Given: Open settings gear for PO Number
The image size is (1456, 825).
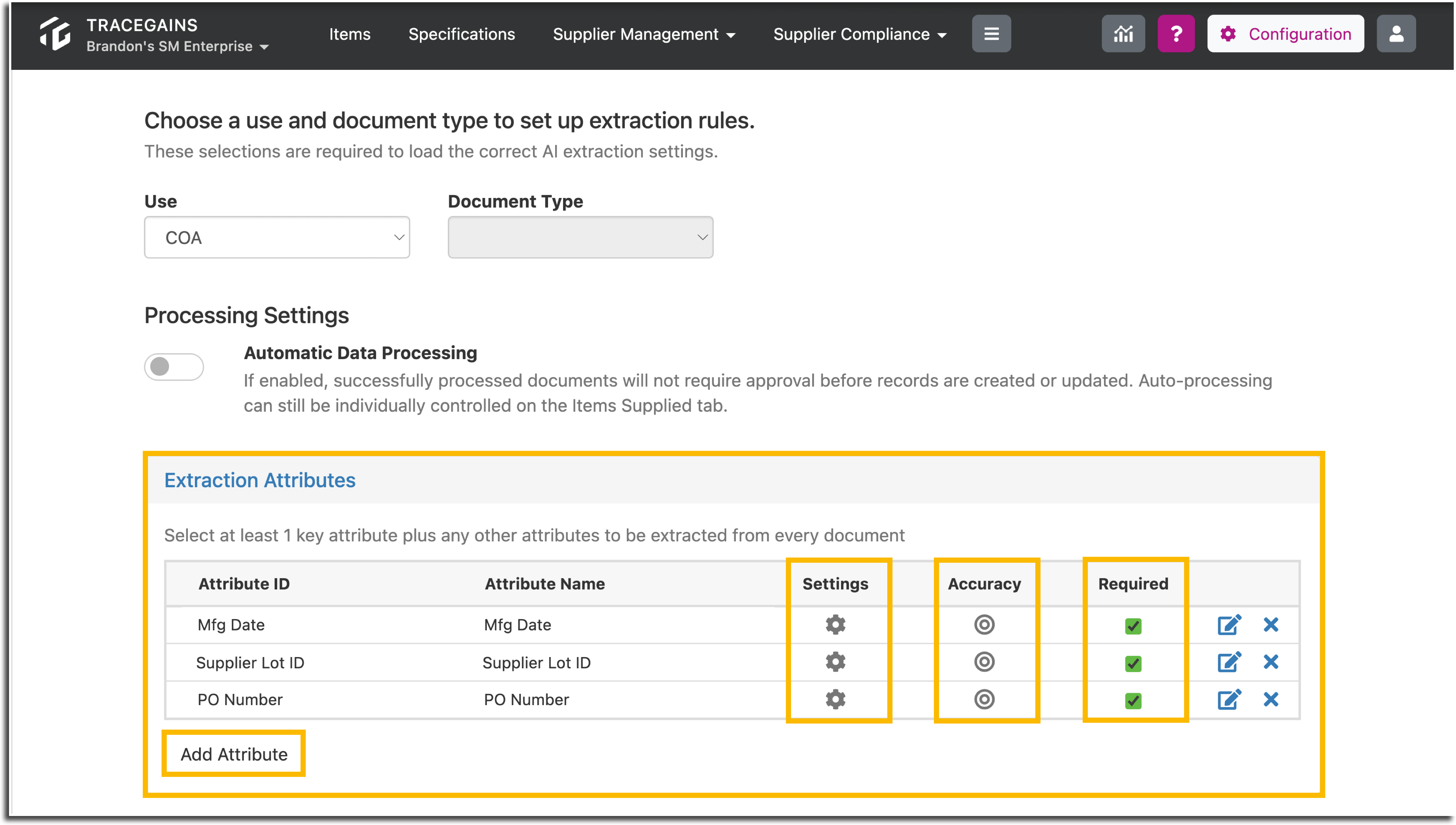Looking at the screenshot, I should [835, 699].
